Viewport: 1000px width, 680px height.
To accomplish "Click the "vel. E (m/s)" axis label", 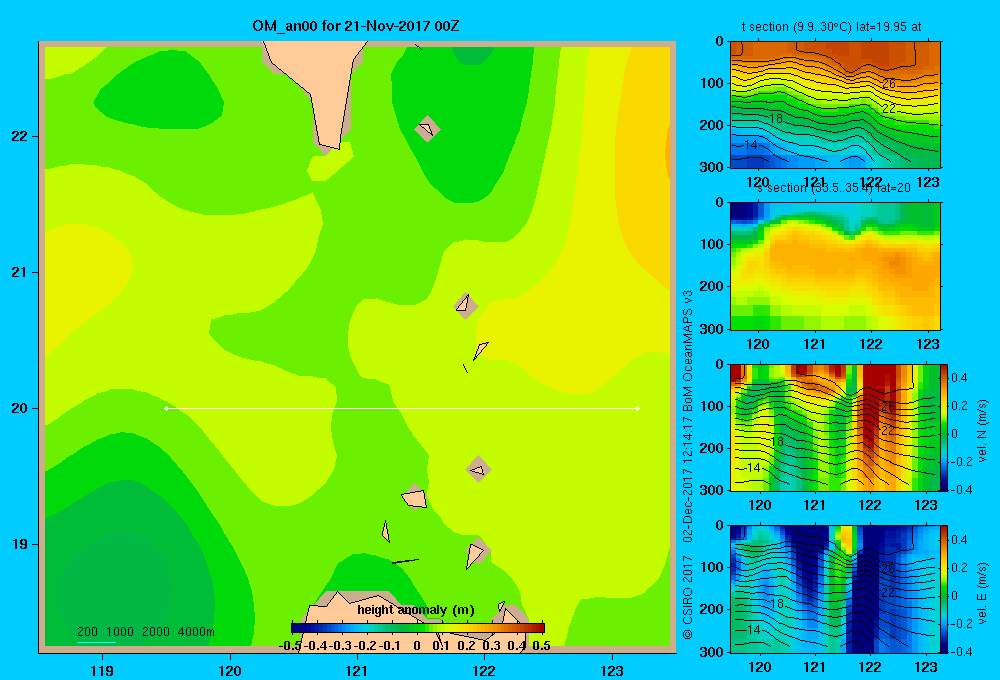I will (x=983, y=593).
